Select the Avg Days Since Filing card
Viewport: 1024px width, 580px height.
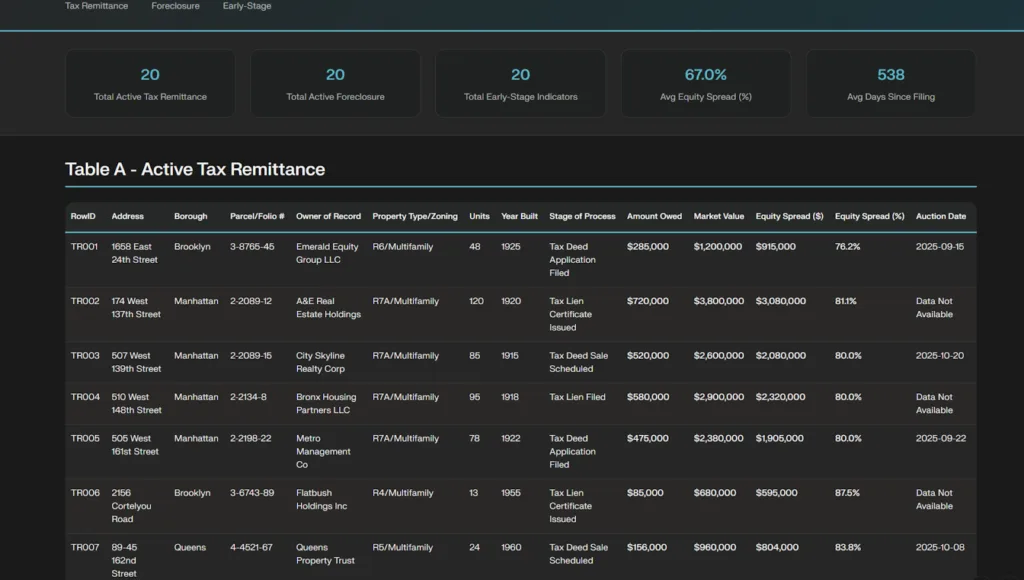890,83
